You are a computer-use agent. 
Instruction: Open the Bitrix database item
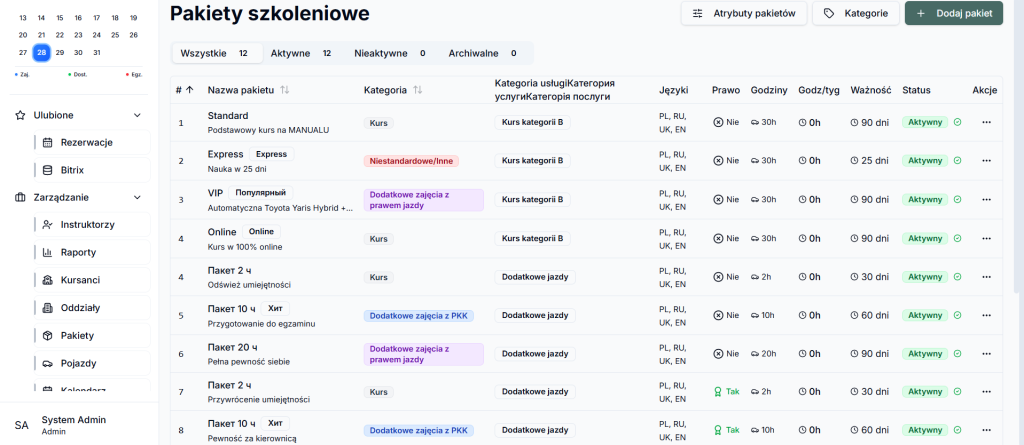point(92,170)
